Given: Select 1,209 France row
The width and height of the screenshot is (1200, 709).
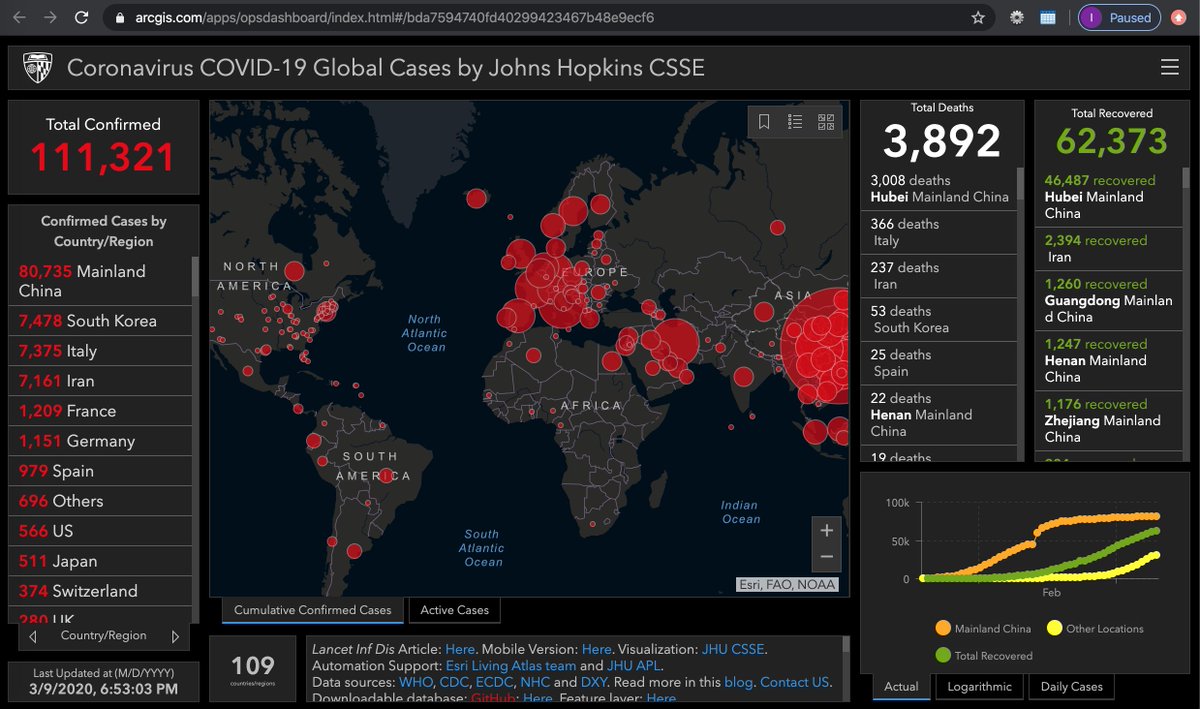Looking at the screenshot, I should pos(100,411).
